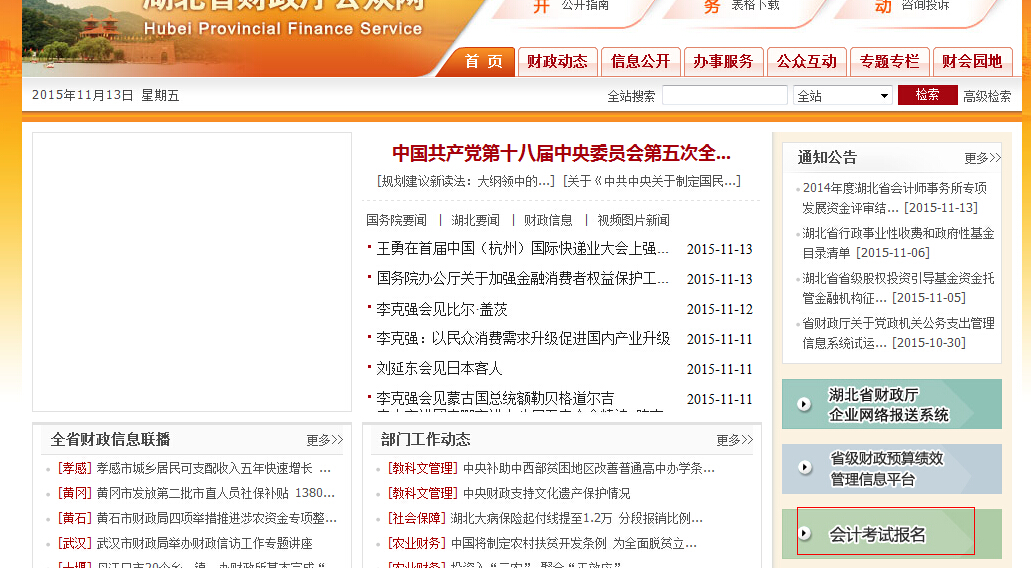Screen dimensions: 1031x568
Task: Expand the 全站 search scope dropdown
Action: click(842, 95)
